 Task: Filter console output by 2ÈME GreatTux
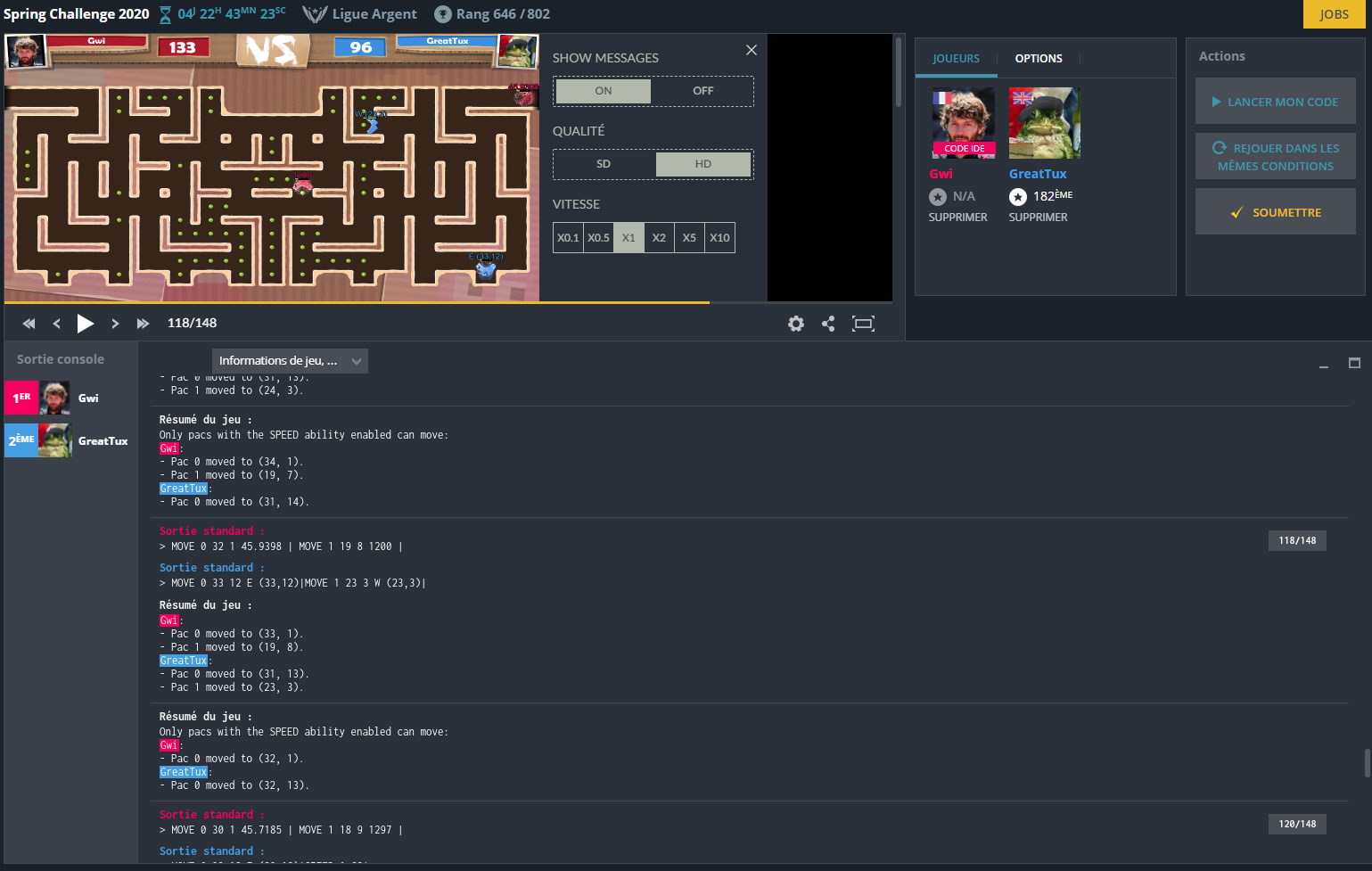71,441
